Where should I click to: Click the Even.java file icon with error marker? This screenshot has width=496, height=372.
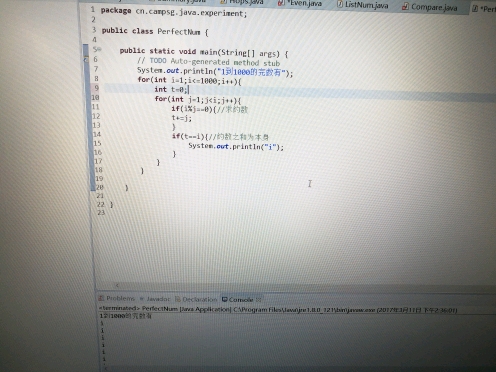[x=281, y=3]
